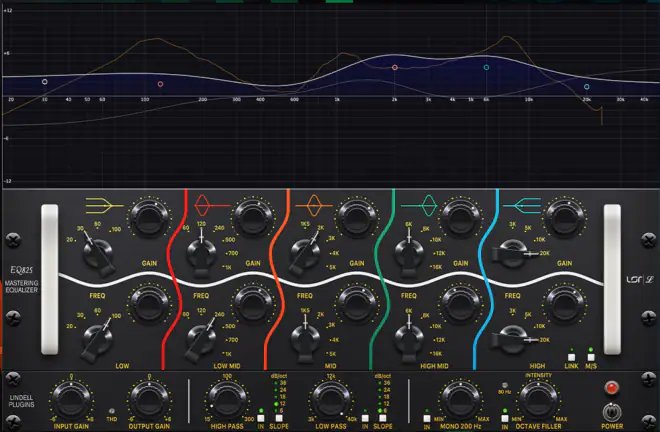Click the MONO 200 Hz knob

tap(460, 400)
